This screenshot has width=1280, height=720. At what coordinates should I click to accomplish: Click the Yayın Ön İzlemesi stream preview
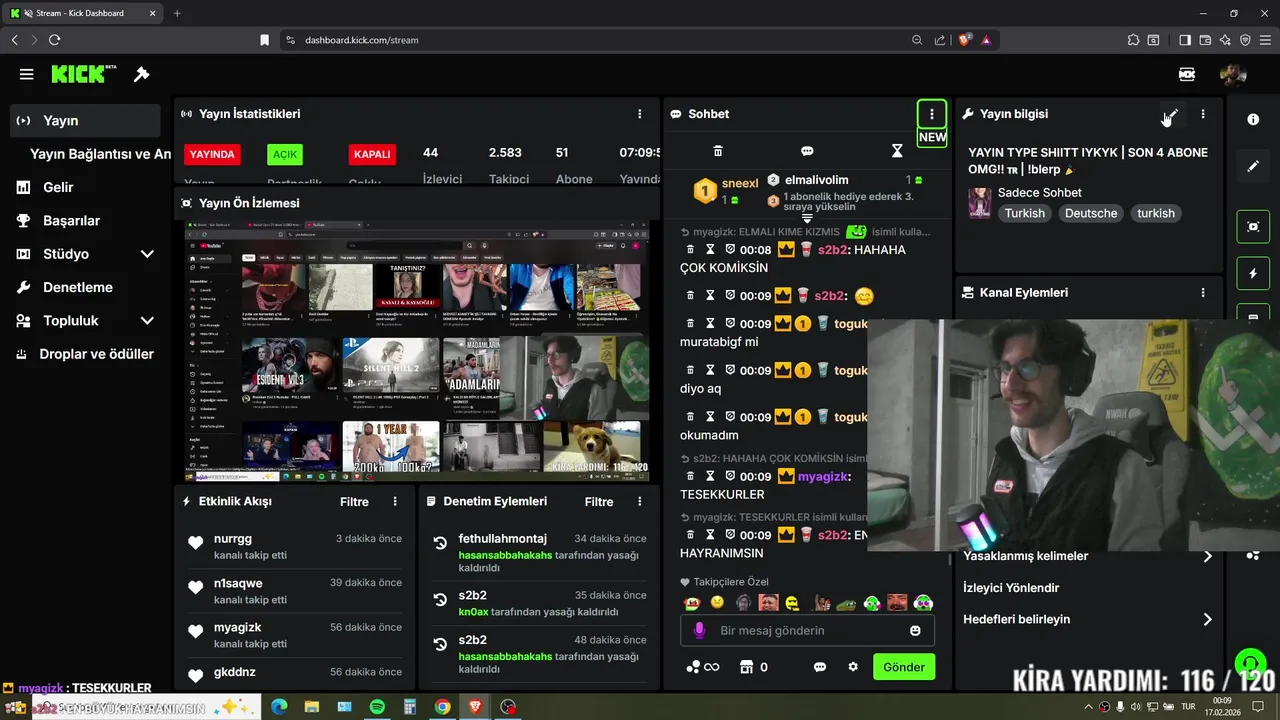click(x=417, y=350)
